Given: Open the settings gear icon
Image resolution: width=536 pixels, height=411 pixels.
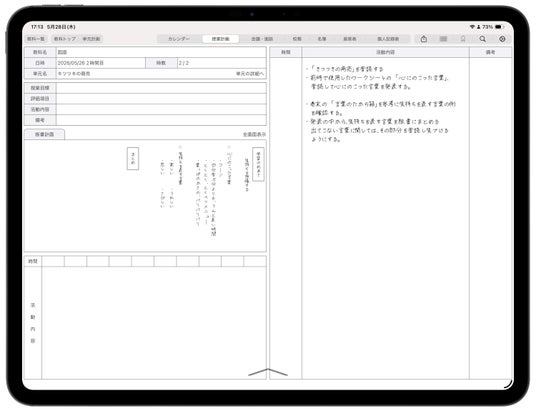Looking at the screenshot, I should (502, 39).
